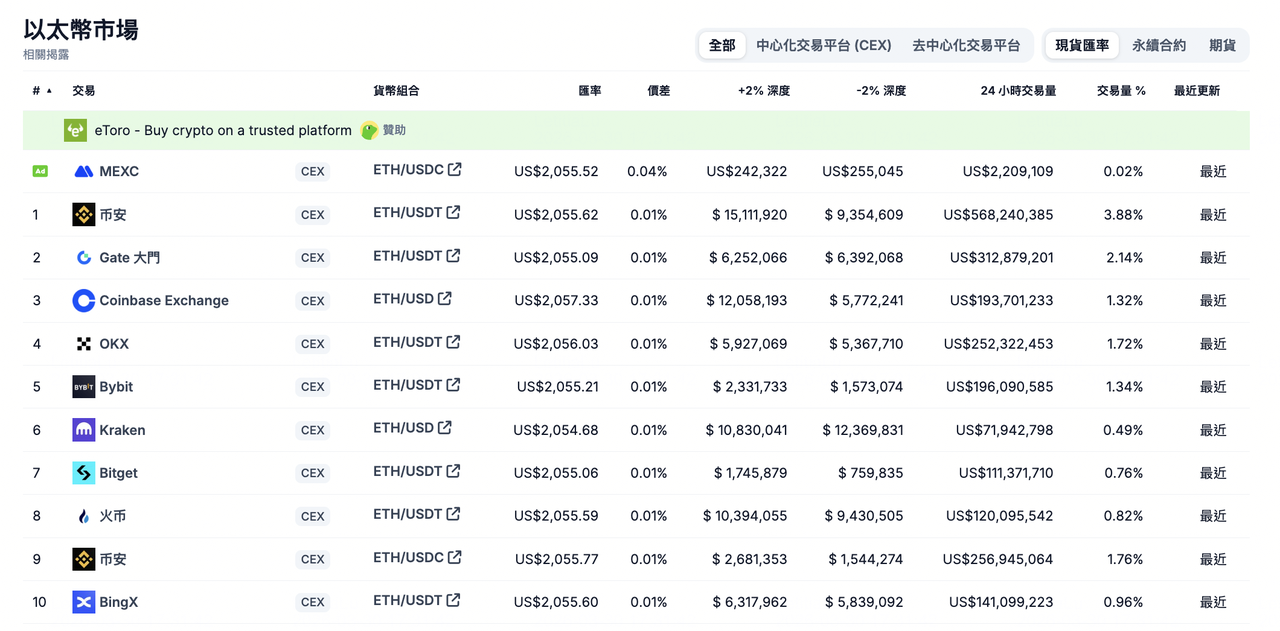Click the MEXC exchange logo icon
Screen dimensions: 1280x631
click(x=84, y=172)
